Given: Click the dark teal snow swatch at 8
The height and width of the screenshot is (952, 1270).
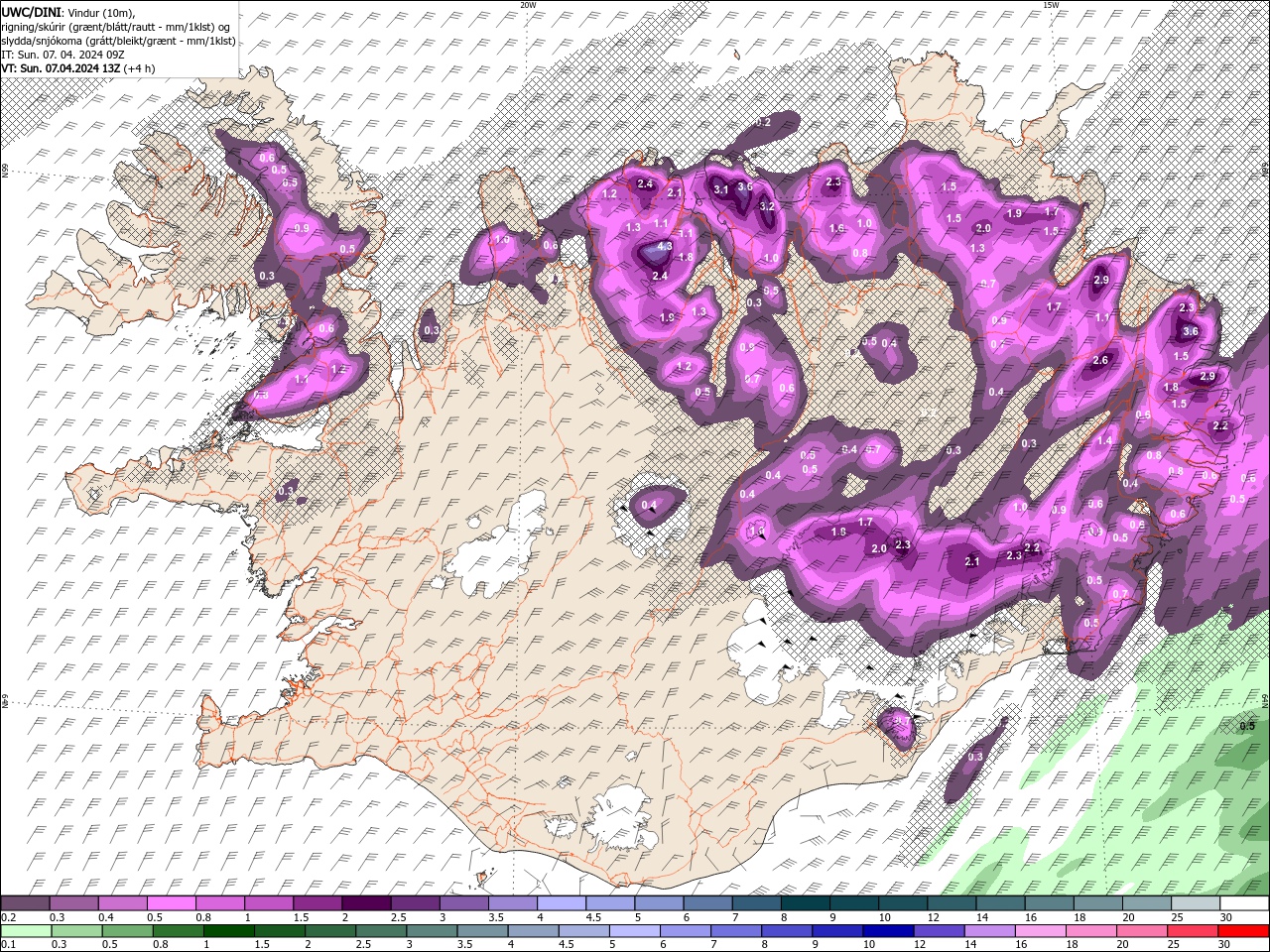Looking at the screenshot, I should coord(806,903).
